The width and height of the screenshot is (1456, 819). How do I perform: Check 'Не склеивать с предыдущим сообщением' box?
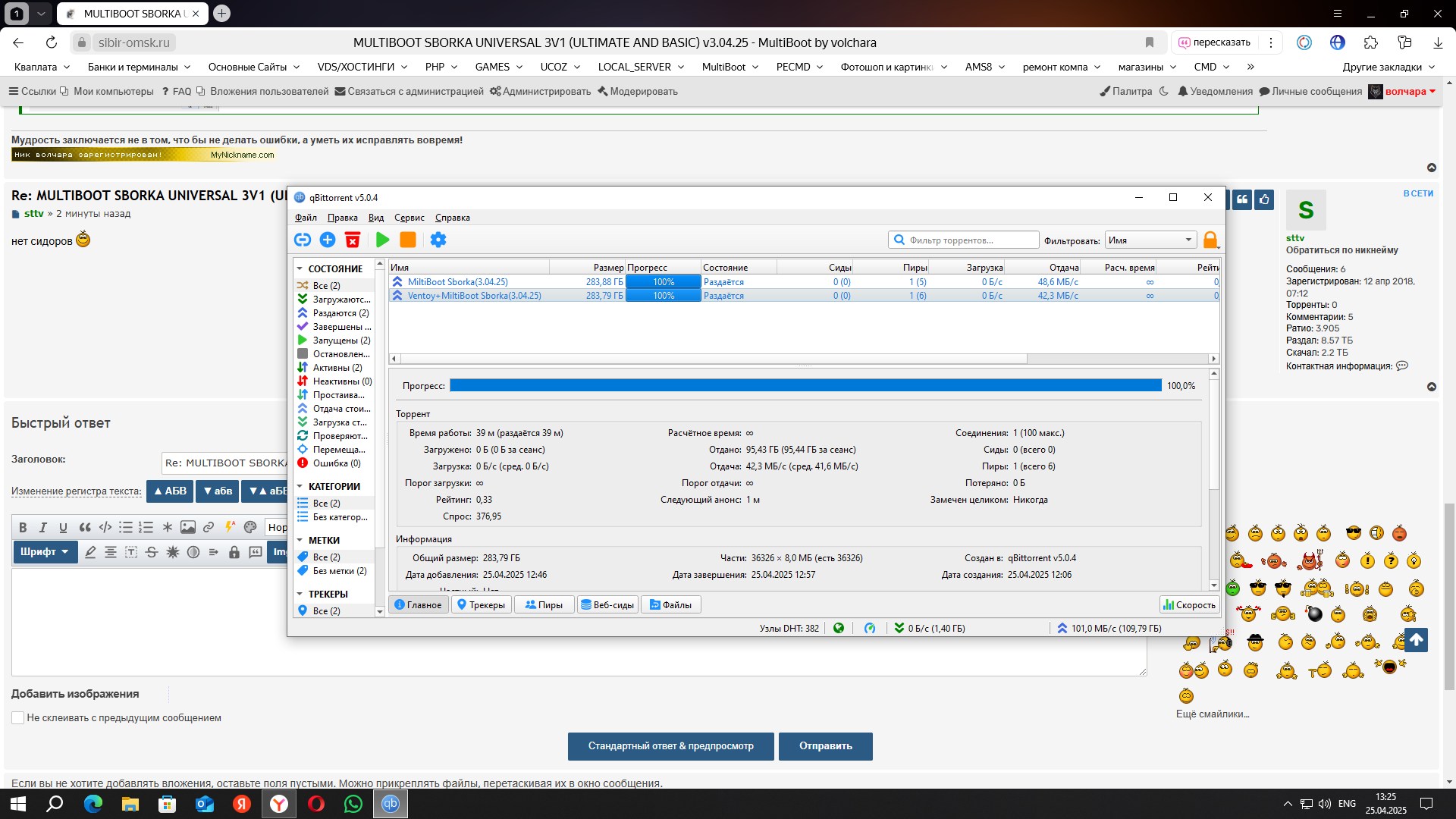[x=18, y=717]
